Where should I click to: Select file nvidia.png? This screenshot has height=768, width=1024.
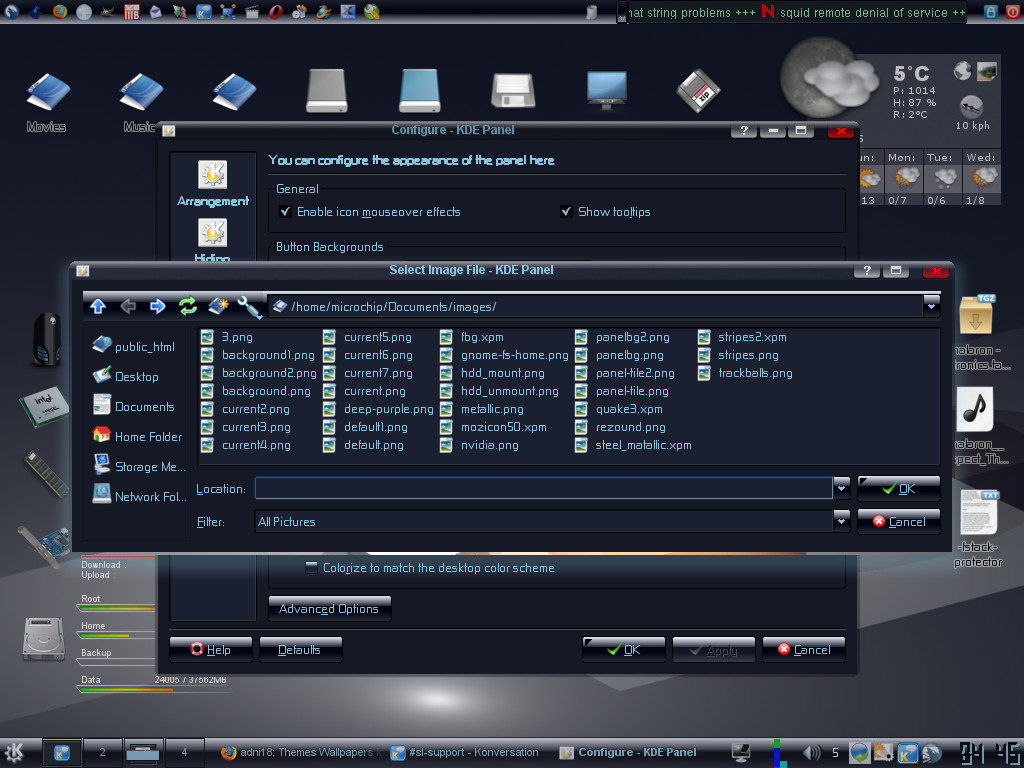coord(480,445)
